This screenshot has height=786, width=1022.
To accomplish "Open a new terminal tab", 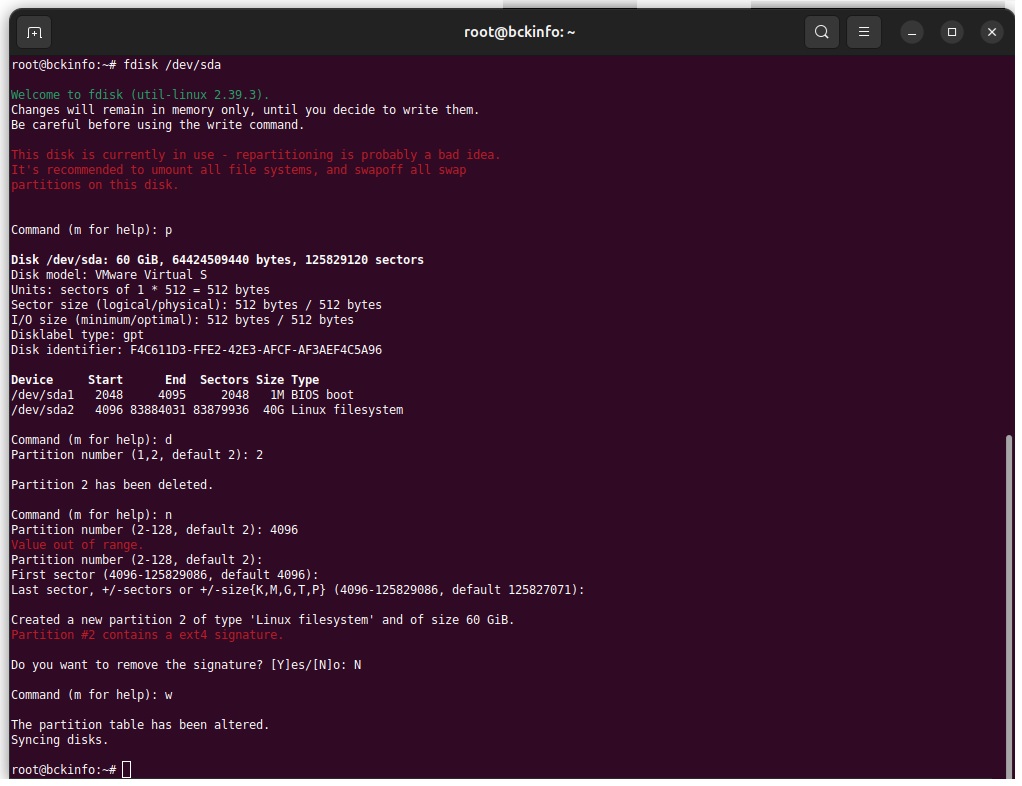I will pos(34,32).
